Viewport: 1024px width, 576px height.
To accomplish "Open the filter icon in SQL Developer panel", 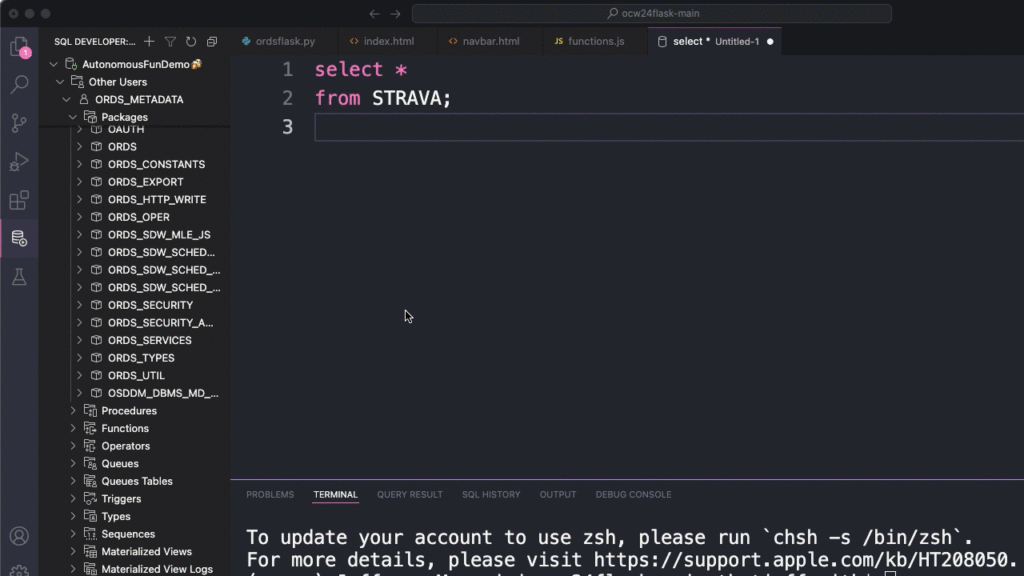I will point(169,42).
